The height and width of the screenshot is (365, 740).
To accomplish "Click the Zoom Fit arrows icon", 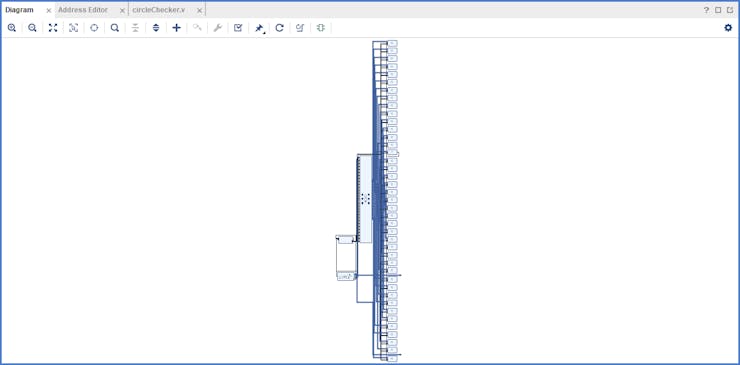I will [53, 28].
